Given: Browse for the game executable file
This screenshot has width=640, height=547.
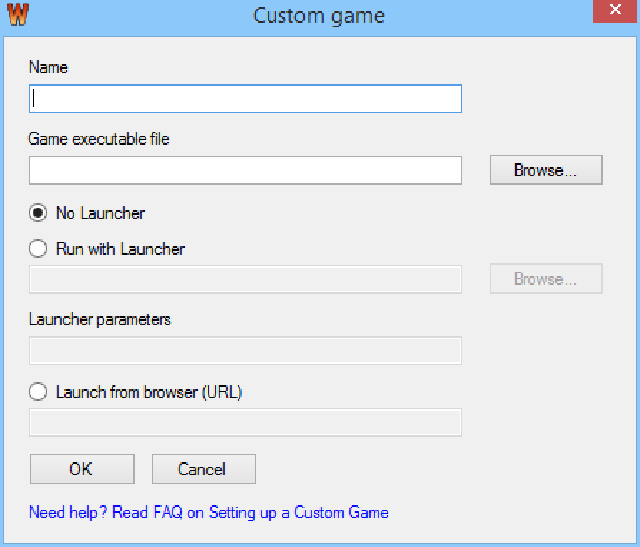Looking at the screenshot, I should [546, 171].
